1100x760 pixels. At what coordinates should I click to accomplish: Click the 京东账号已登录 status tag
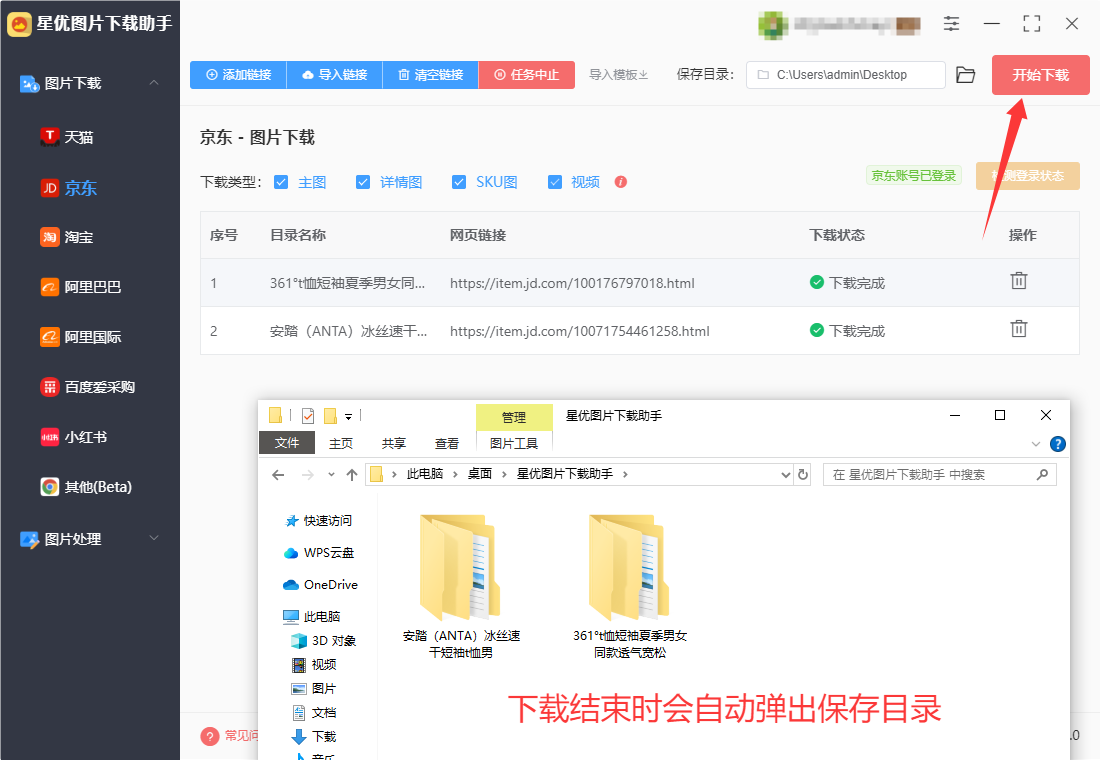pos(913,175)
